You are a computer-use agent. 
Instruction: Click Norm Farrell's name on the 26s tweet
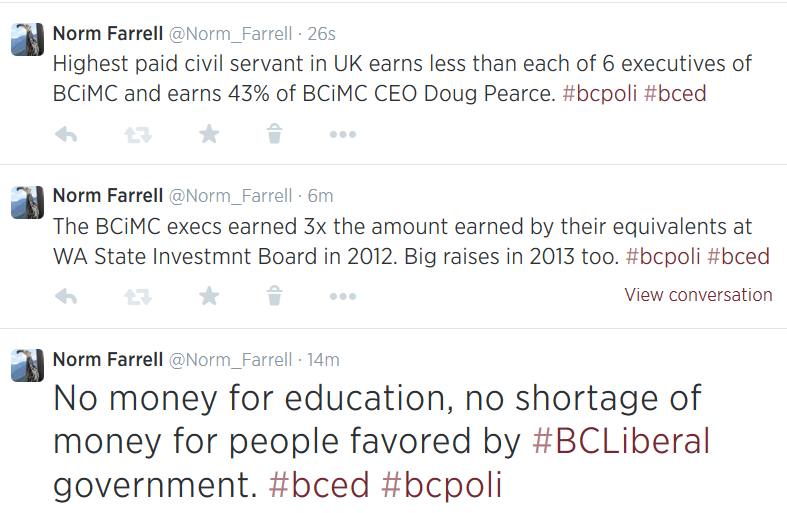point(107,33)
